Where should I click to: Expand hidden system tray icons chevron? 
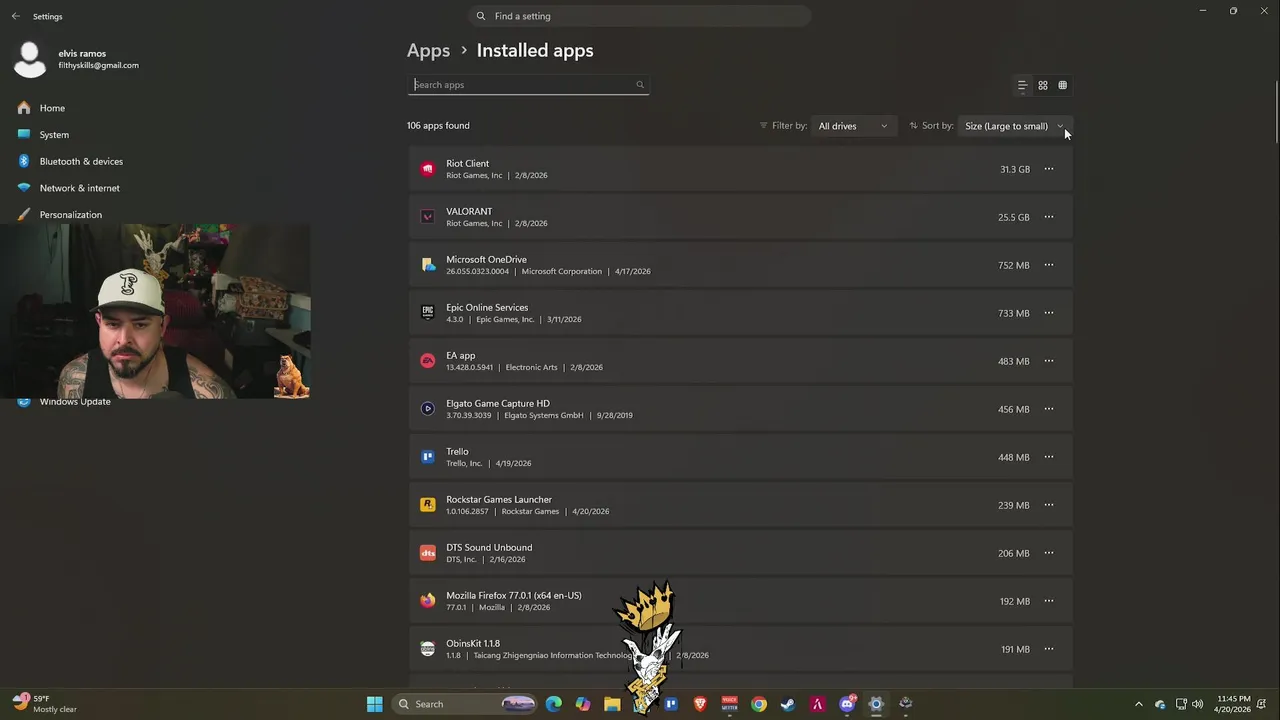tap(1138, 704)
